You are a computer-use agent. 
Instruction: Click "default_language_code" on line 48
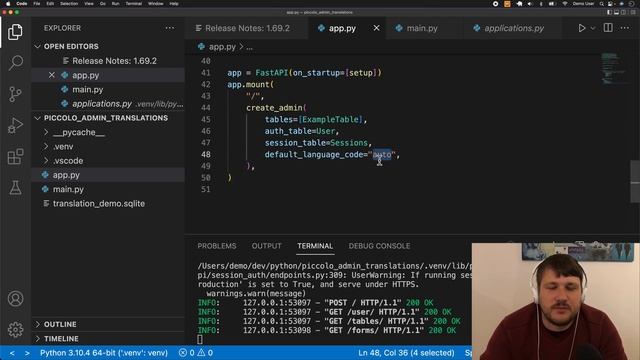[313, 155]
